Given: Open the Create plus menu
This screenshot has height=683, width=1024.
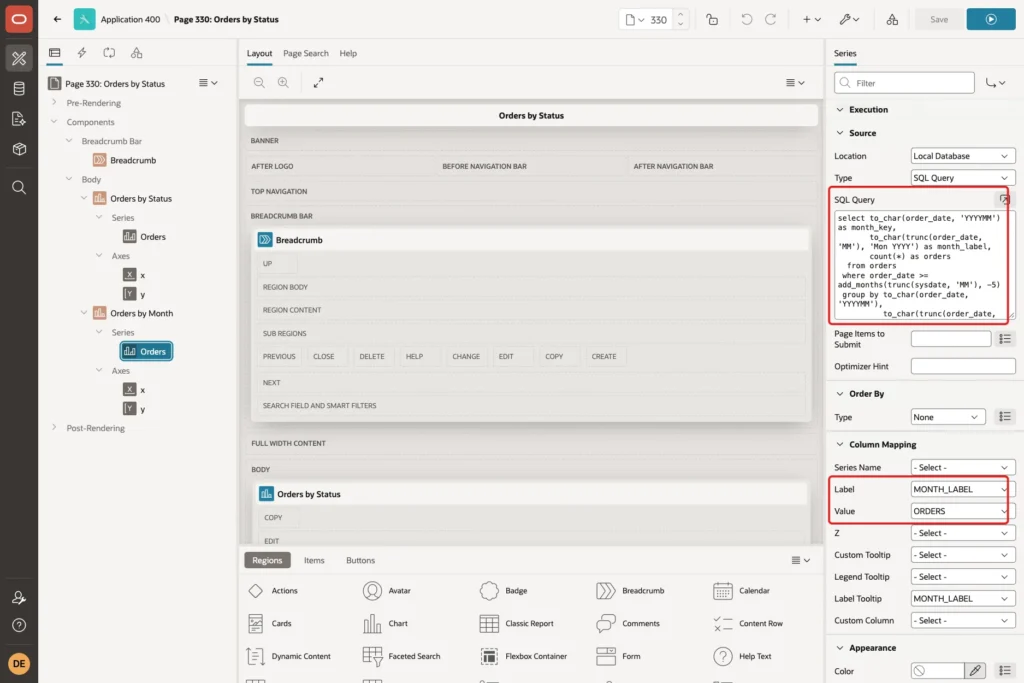Looking at the screenshot, I should tap(812, 20).
